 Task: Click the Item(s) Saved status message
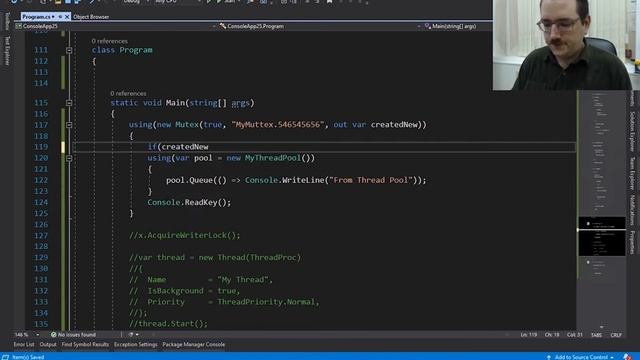point(28,357)
